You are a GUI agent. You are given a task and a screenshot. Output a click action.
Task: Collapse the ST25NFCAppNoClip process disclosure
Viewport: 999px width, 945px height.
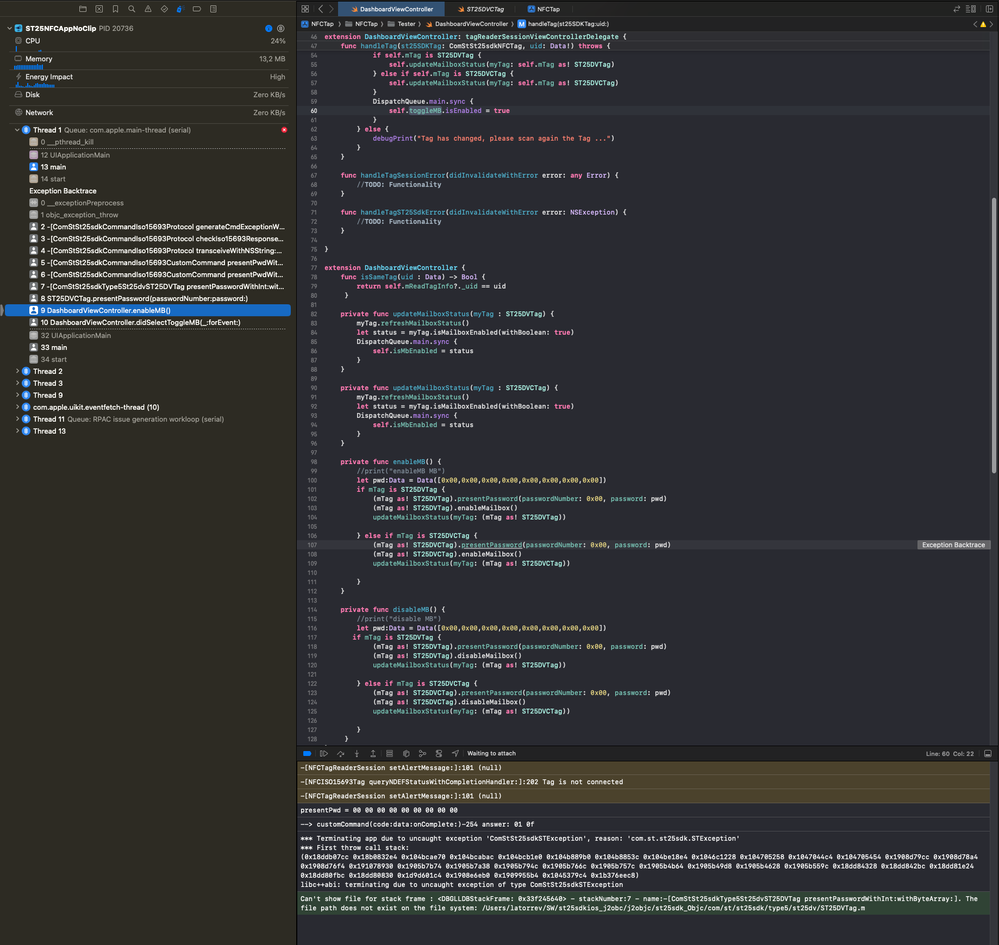click(8, 28)
